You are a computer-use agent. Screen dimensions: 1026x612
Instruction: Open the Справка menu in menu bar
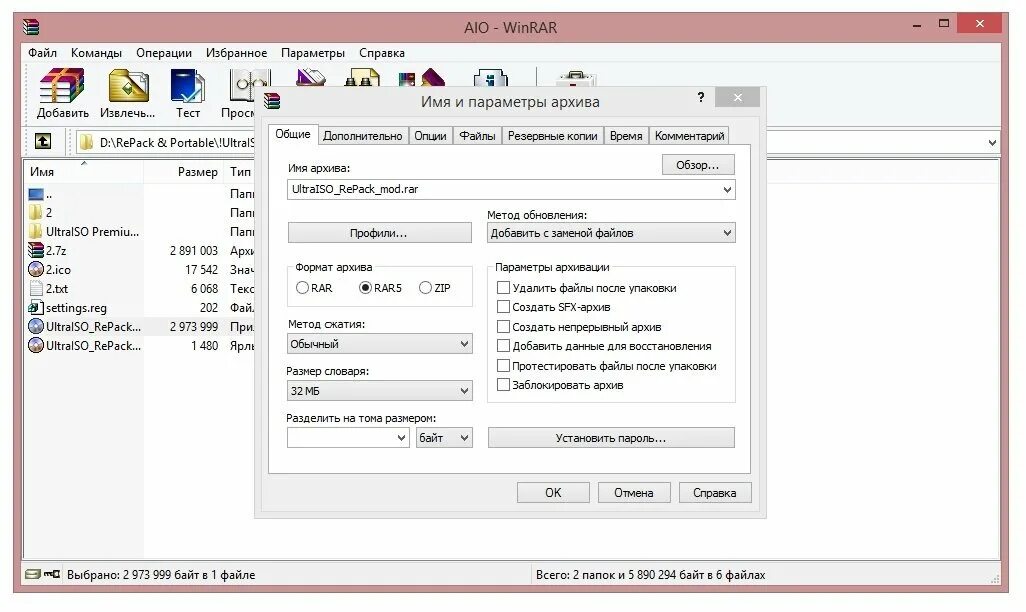pos(381,53)
